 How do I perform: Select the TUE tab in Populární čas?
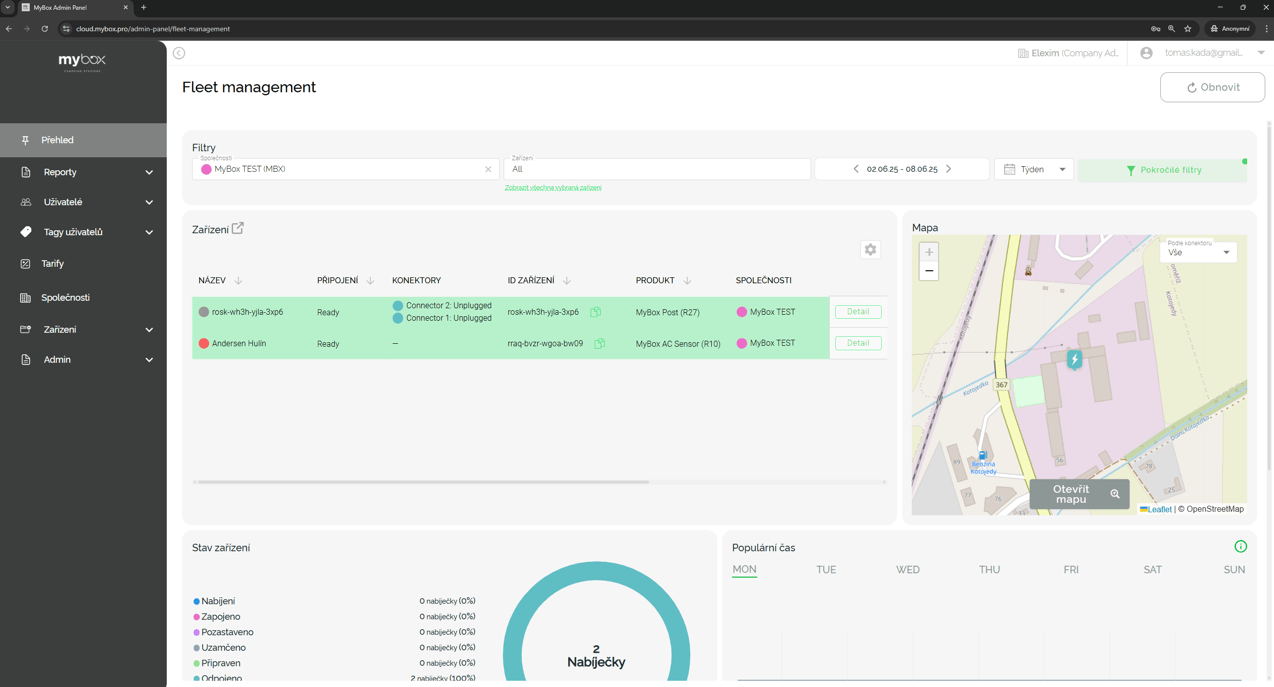pyautogui.click(x=826, y=570)
